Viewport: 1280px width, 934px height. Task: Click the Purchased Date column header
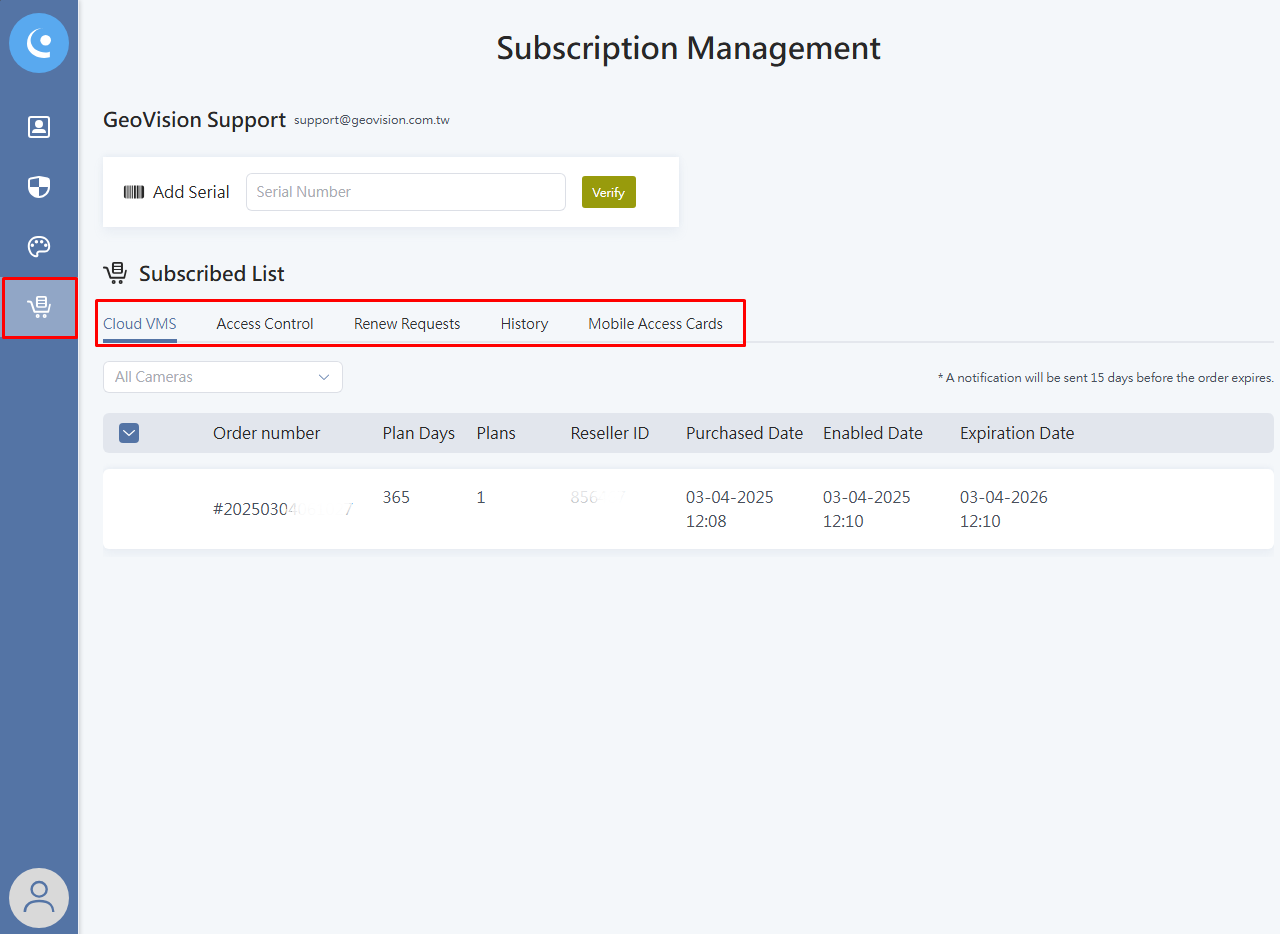click(x=745, y=433)
